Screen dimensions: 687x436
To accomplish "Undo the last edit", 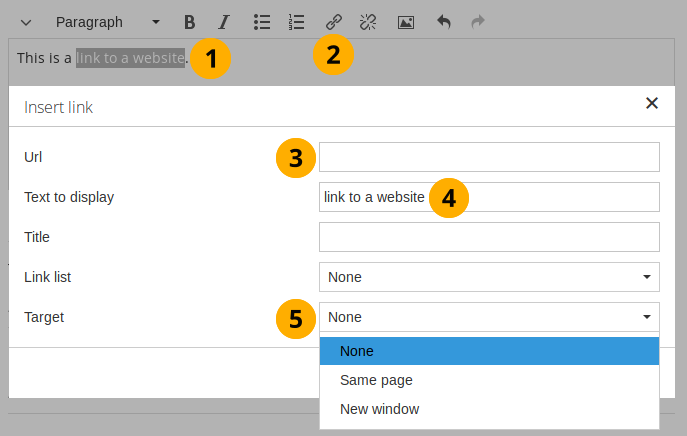I will (x=444, y=22).
